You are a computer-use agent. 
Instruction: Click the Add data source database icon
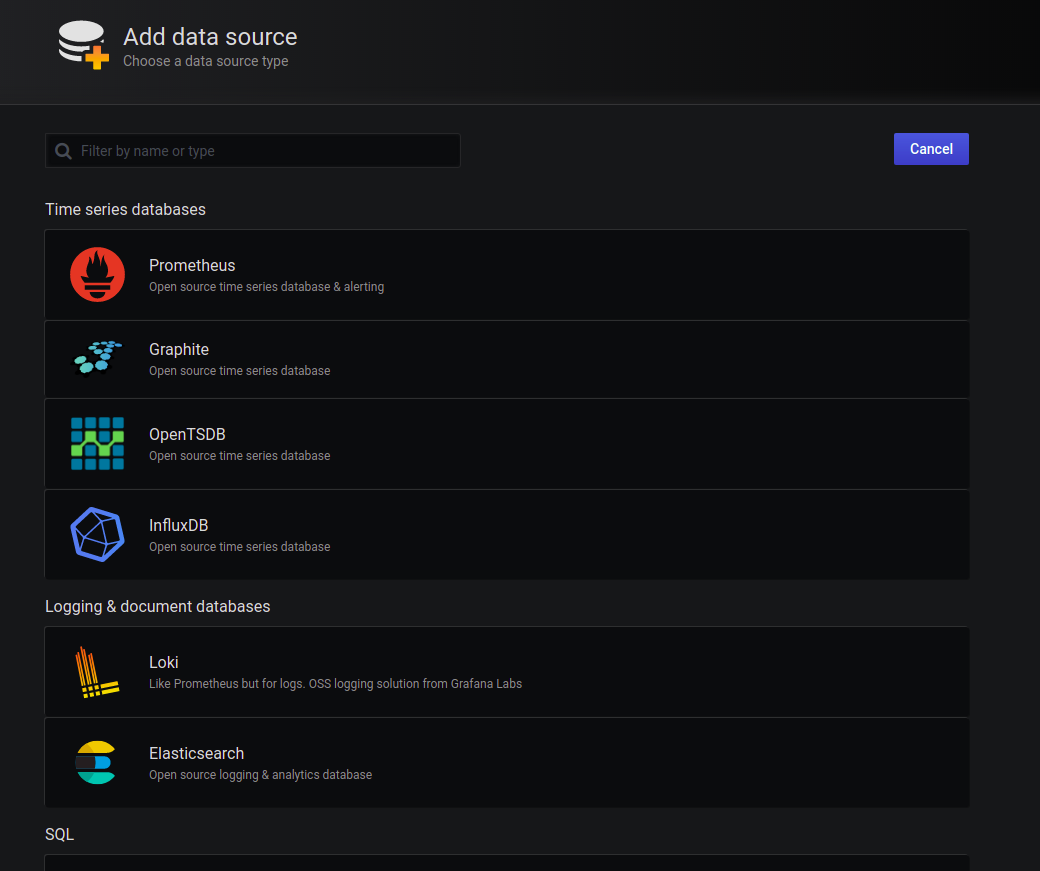83,44
